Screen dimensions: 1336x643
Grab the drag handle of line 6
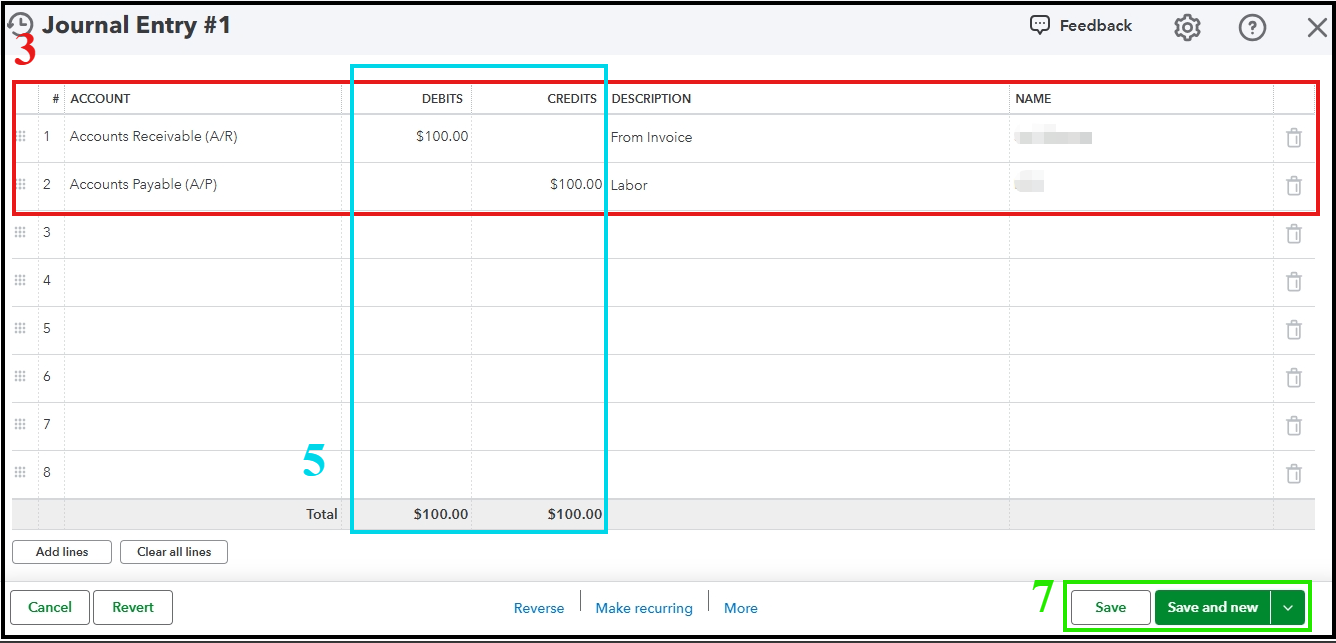[x=20, y=377]
